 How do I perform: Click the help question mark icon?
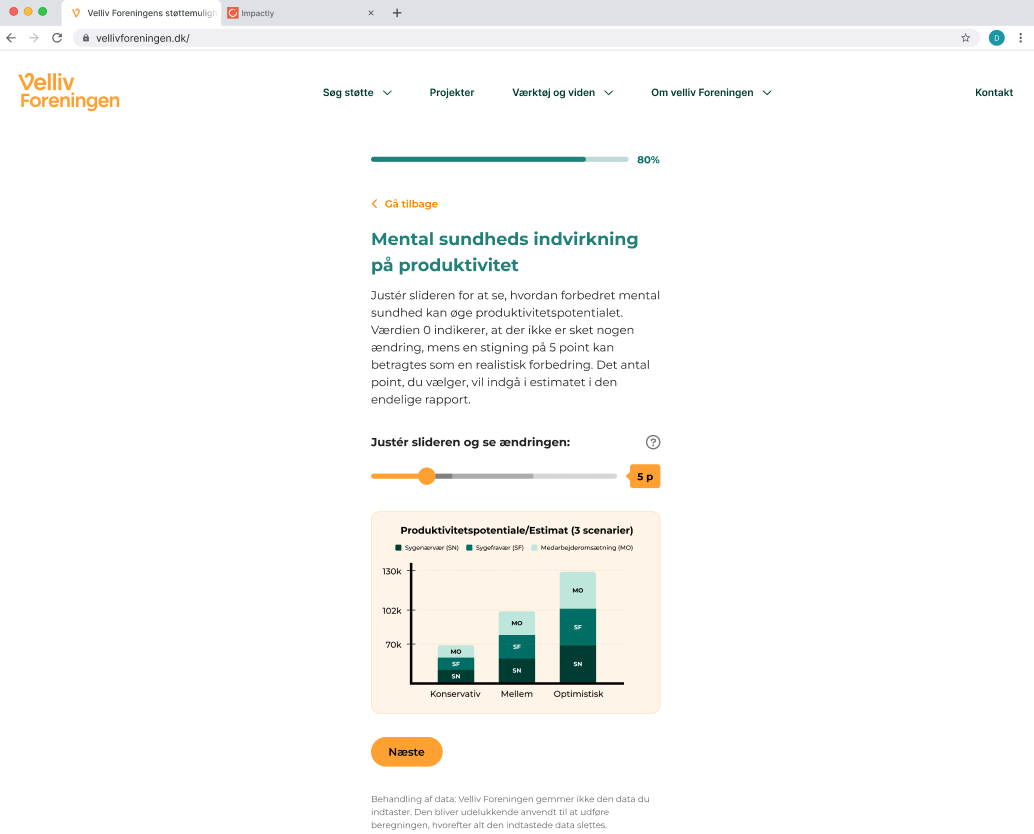[x=652, y=442]
